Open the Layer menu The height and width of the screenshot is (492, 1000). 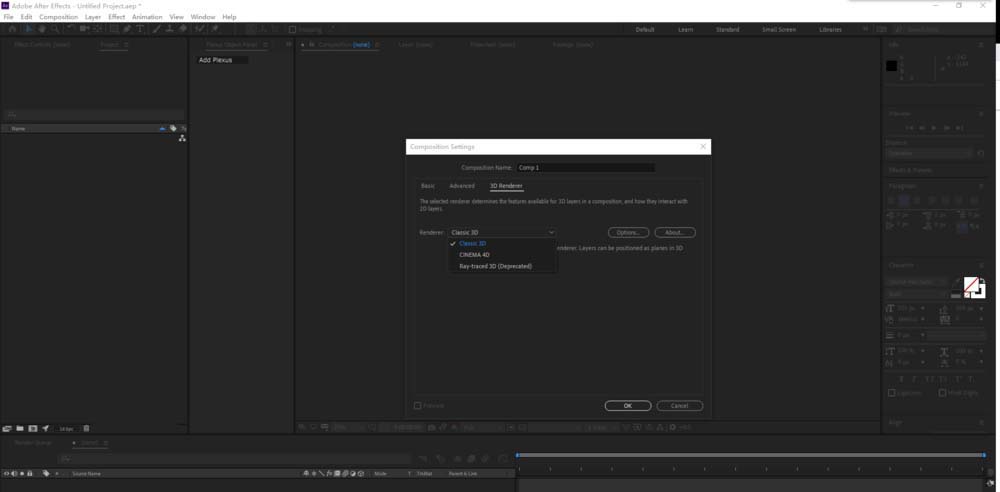[x=93, y=17]
